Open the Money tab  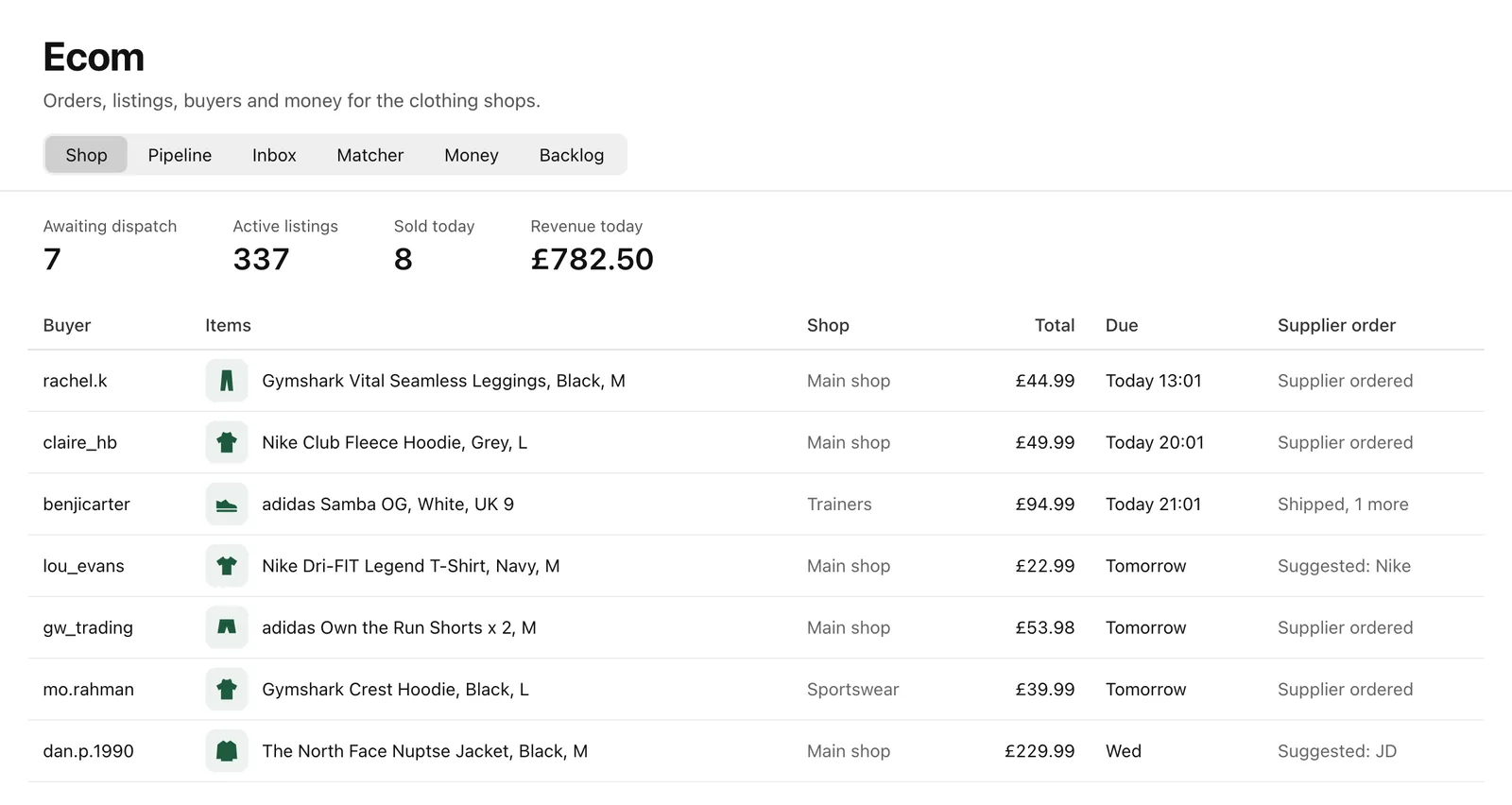(x=472, y=155)
